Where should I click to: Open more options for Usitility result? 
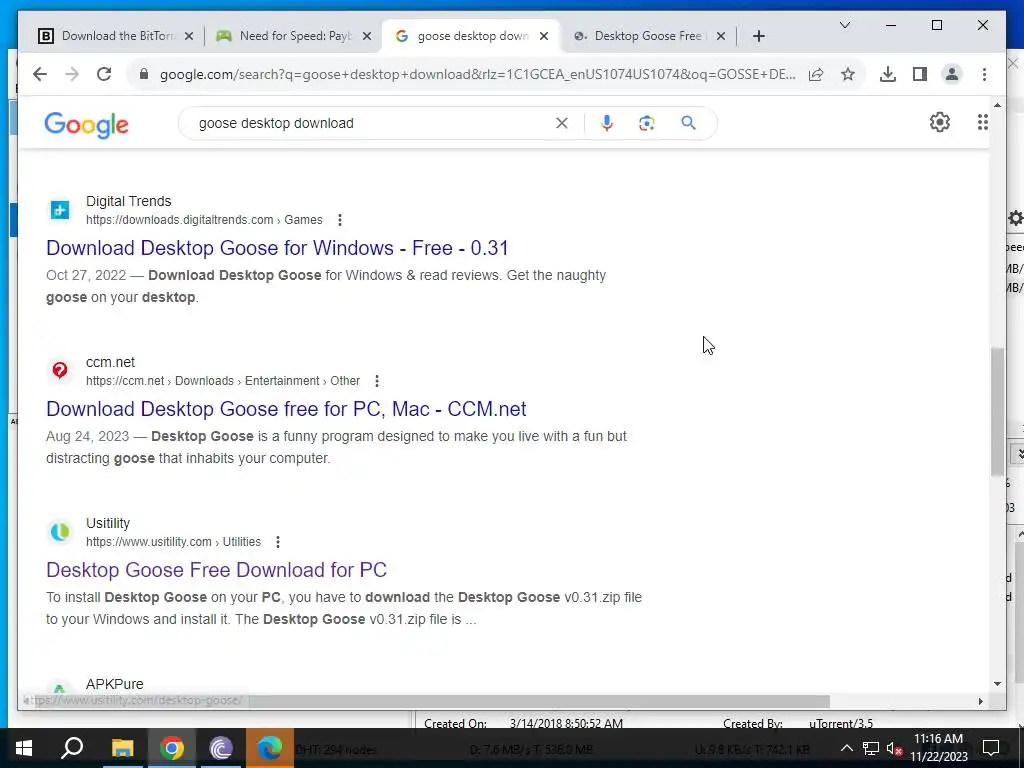(278, 542)
